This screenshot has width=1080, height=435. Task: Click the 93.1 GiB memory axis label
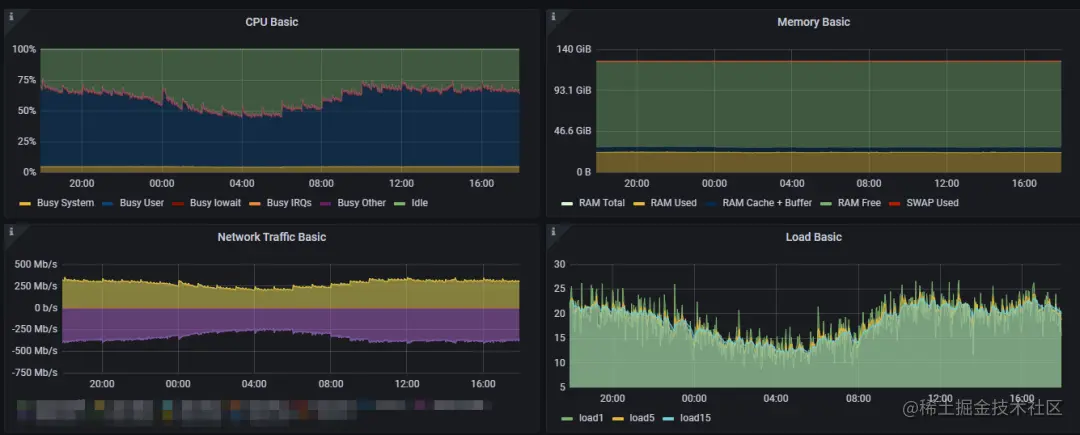tap(574, 90)
